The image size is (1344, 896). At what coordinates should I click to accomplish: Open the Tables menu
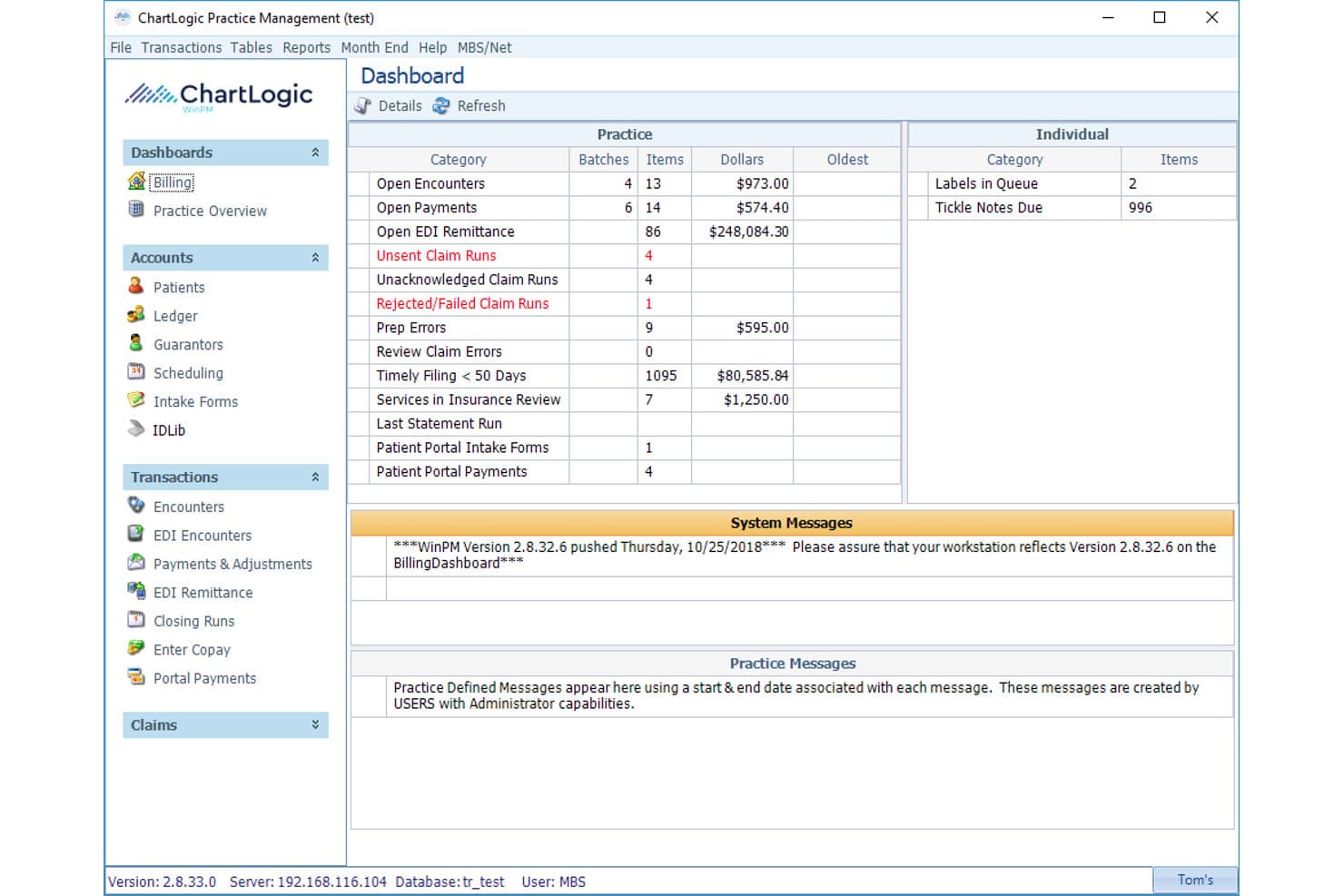click(x=252, y=47)
